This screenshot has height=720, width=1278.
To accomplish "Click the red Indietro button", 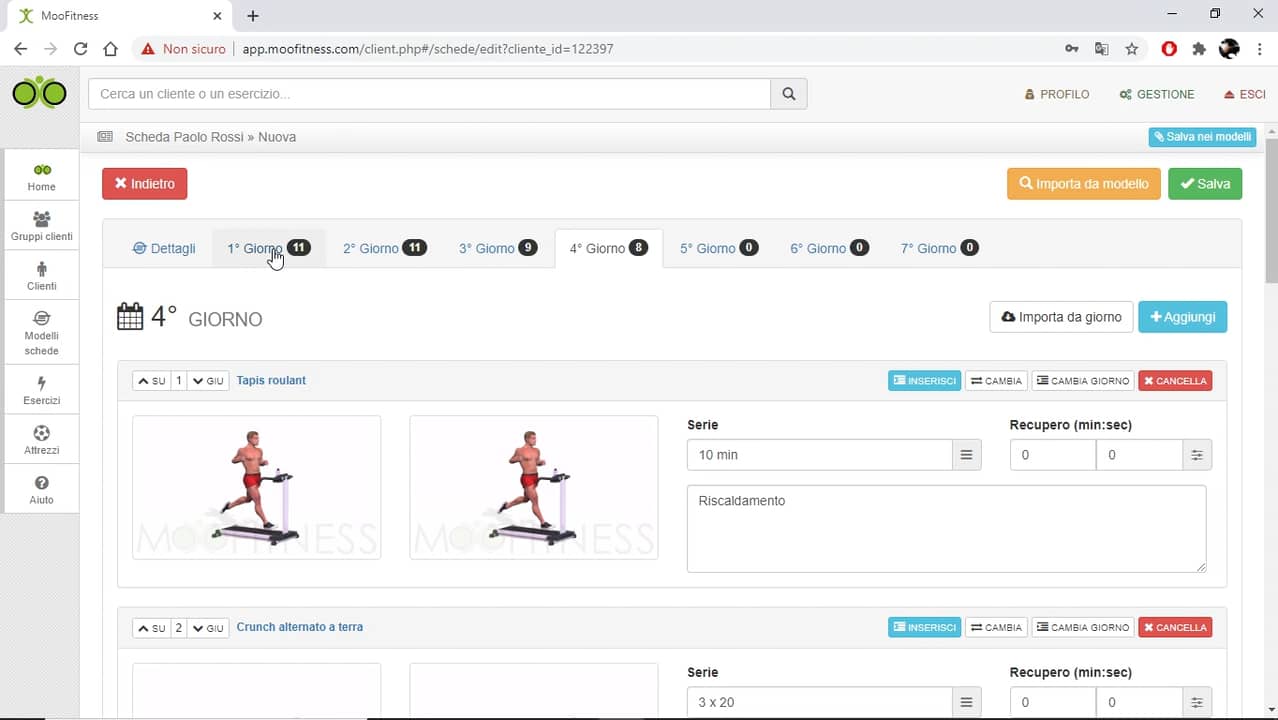I will click(x=145, y=184).
